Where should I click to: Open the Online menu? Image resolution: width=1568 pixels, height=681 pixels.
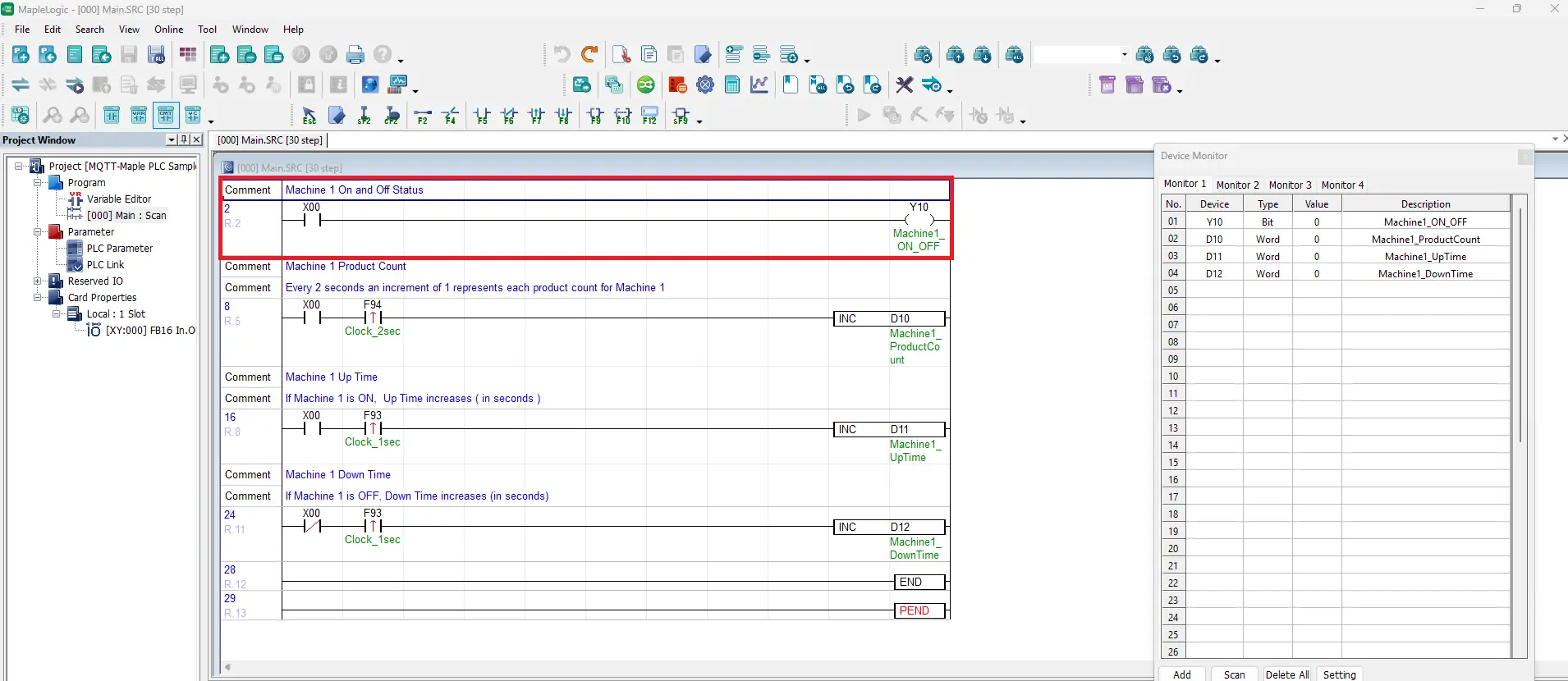[x=168, y=30]
